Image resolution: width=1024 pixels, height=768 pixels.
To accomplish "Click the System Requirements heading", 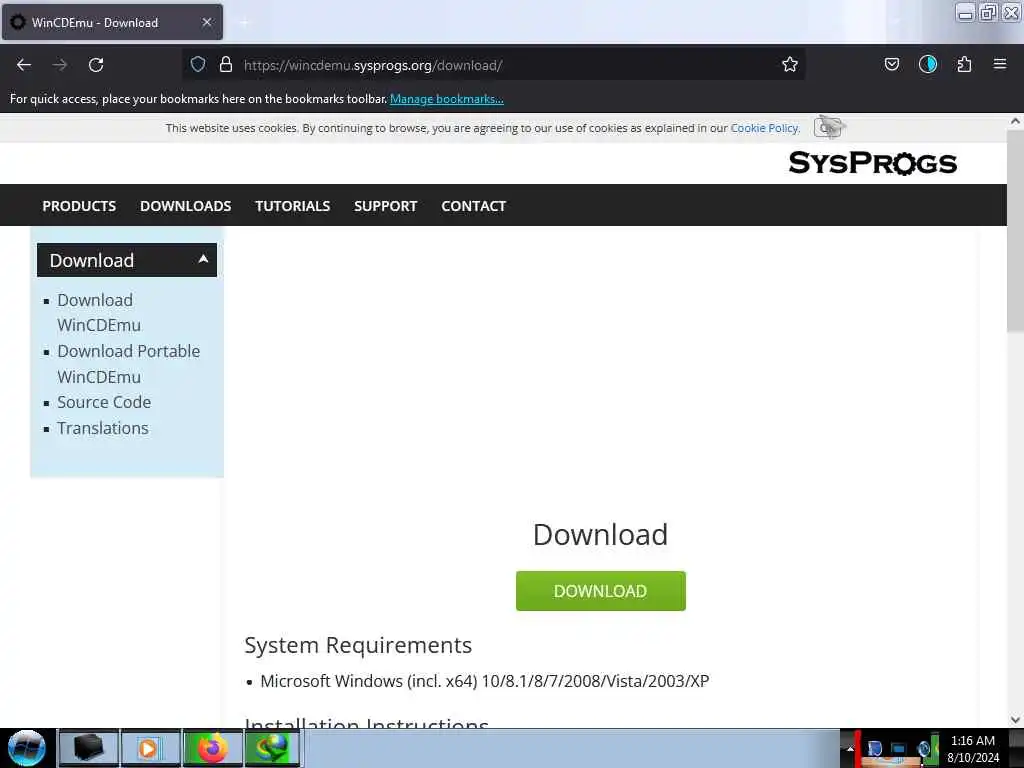I will 358,645.
